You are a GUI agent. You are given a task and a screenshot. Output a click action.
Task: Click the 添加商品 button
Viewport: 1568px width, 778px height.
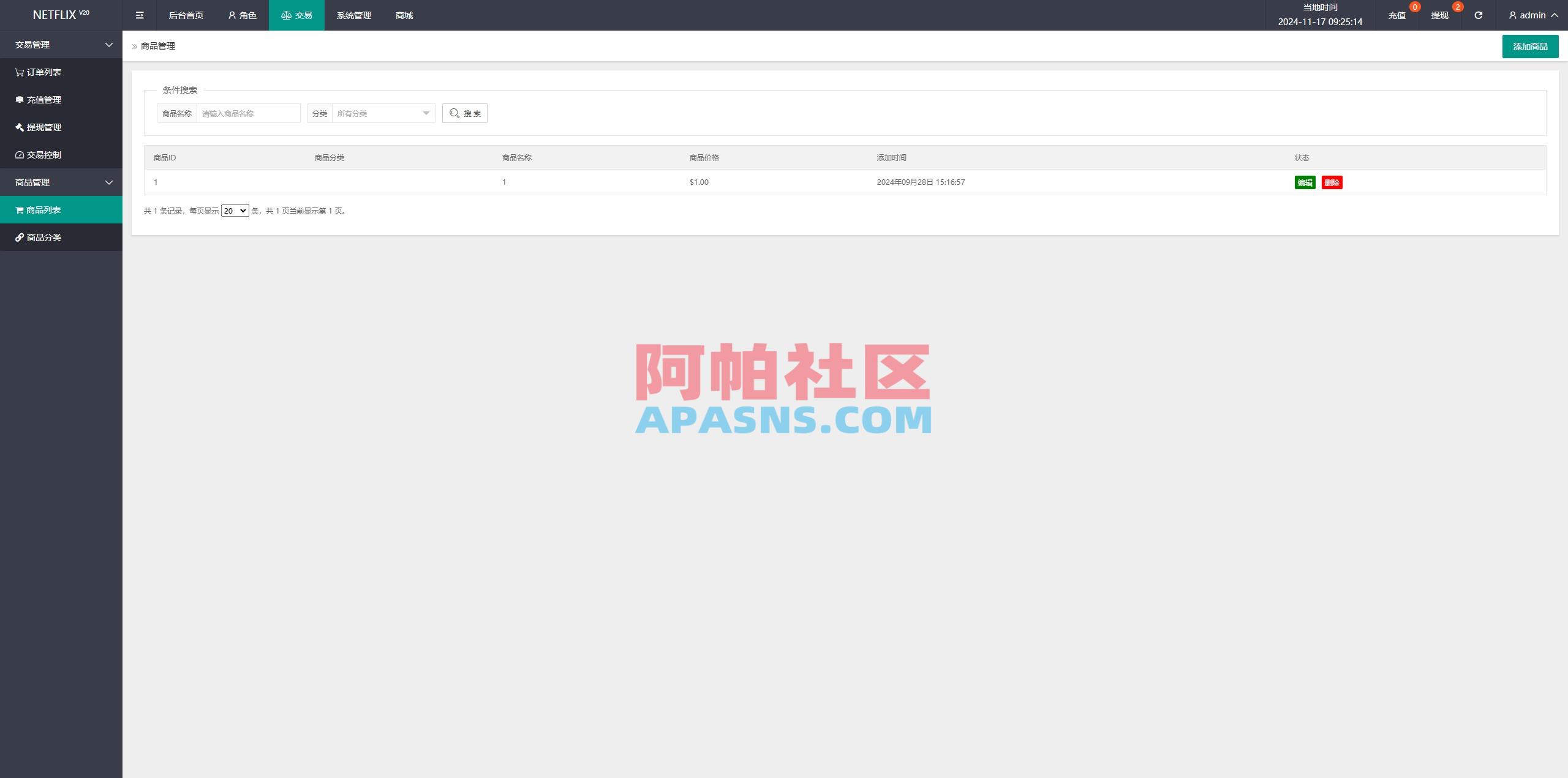[x=1530, y=46]
